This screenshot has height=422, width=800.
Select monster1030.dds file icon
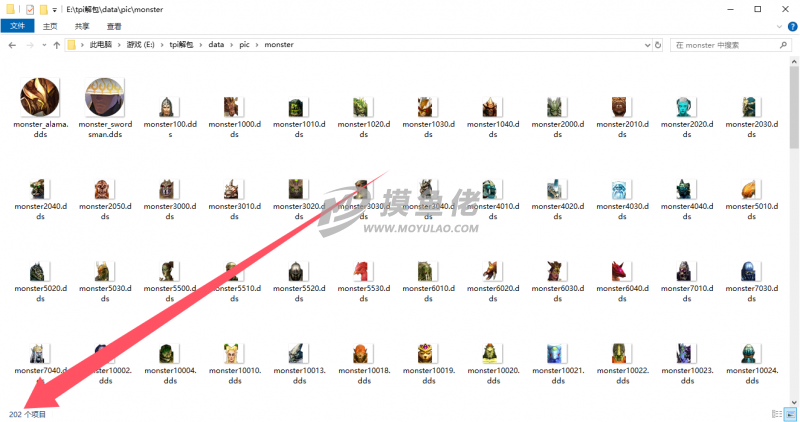(x=426, y=107)
